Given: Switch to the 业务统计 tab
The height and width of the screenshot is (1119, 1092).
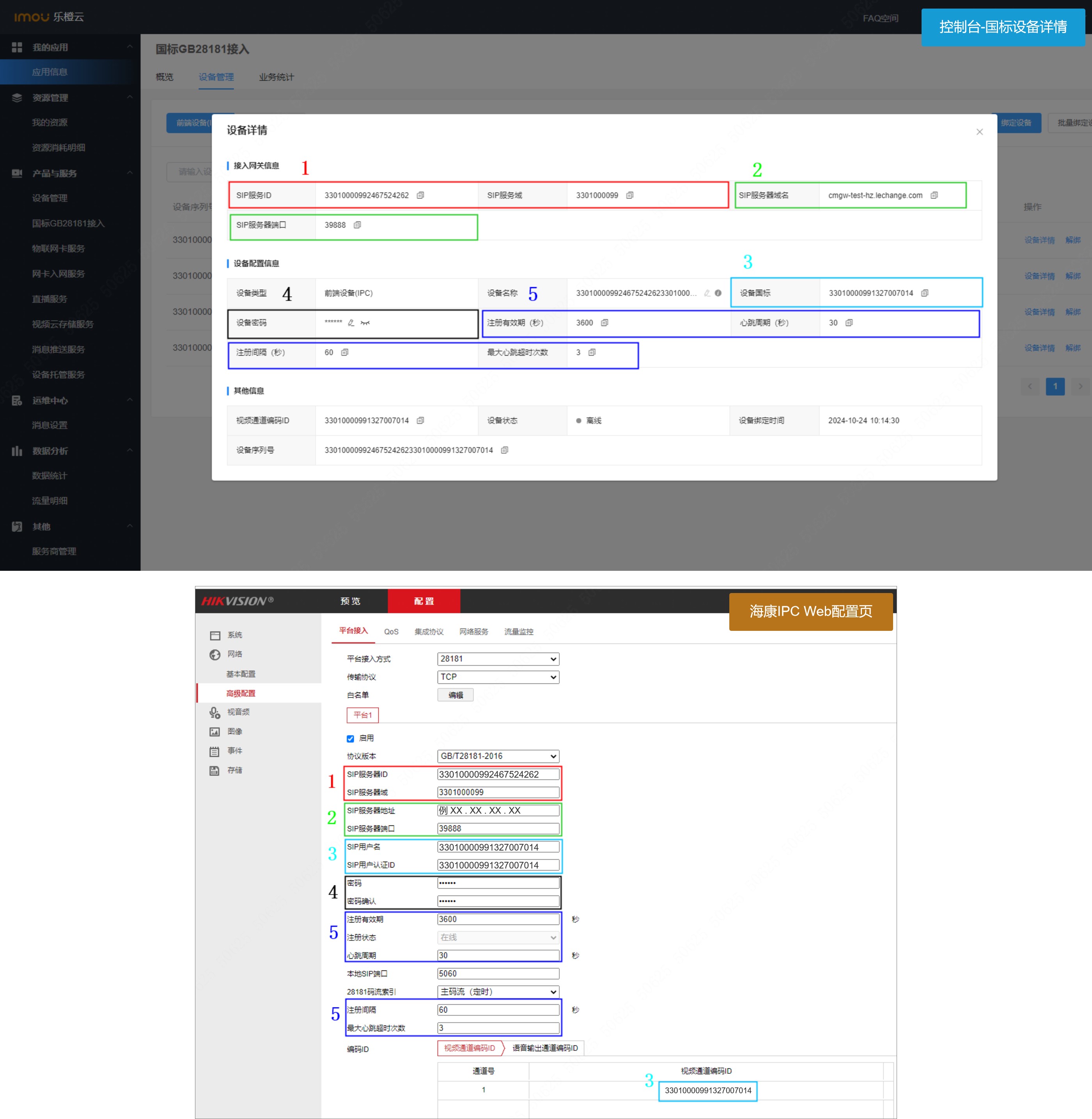Looking at the screenshot, I should 277,77.
